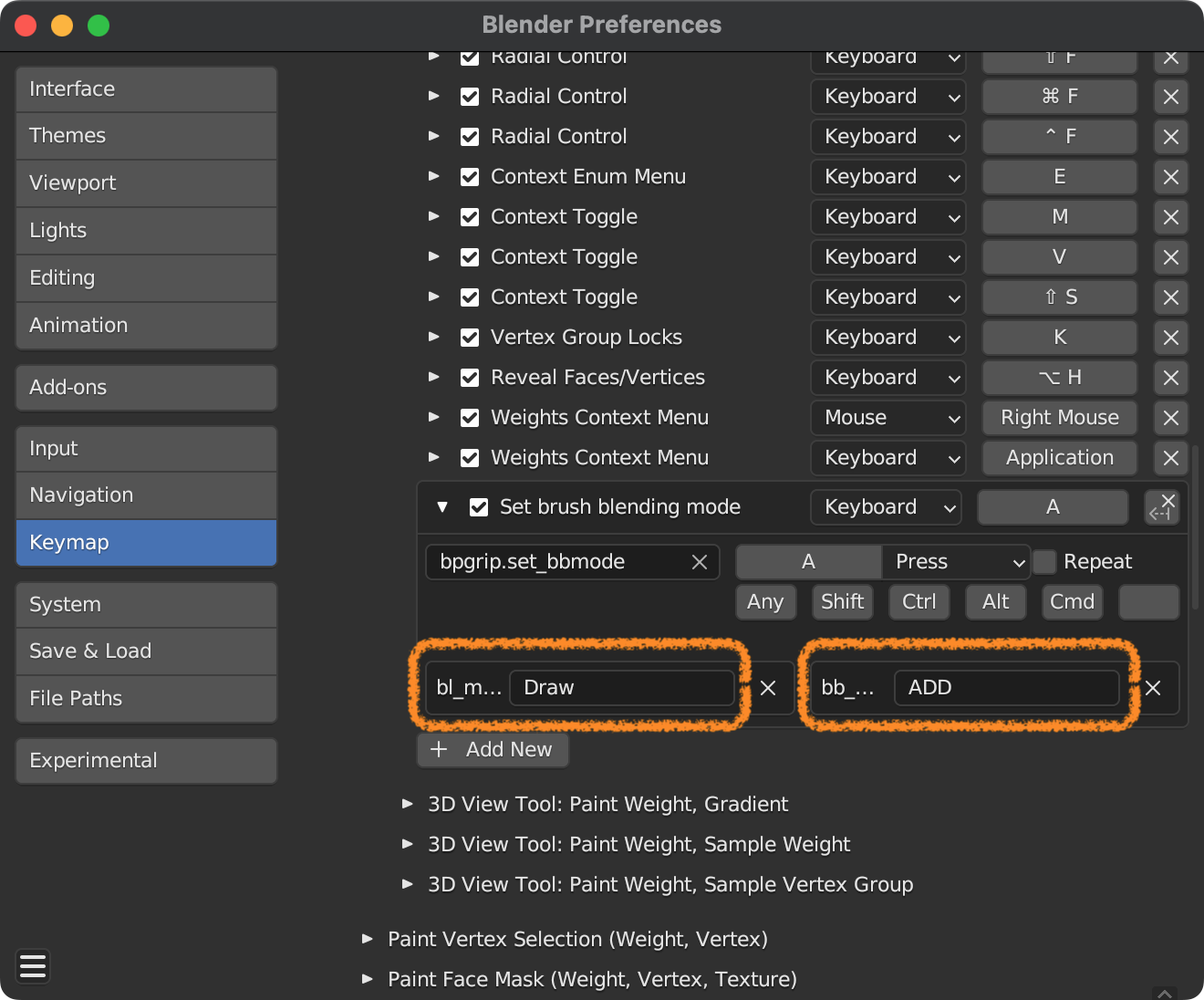The width and height of the screenshot is (1204, 1000).
Task: Restore the Set brush blending mode item
Action: click(1162, 507)
